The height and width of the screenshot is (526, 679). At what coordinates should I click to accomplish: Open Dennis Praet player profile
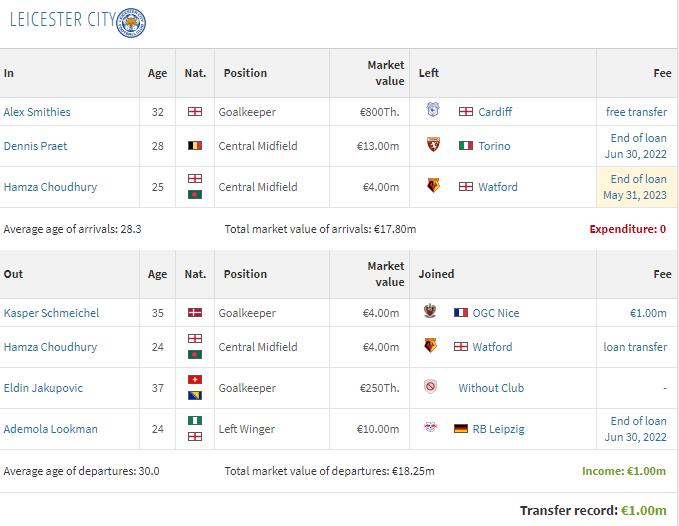35,146
